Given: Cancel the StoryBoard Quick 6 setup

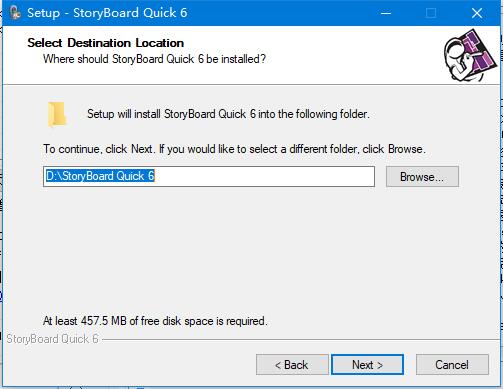Looking at the screenshot, I should (452, 365).
